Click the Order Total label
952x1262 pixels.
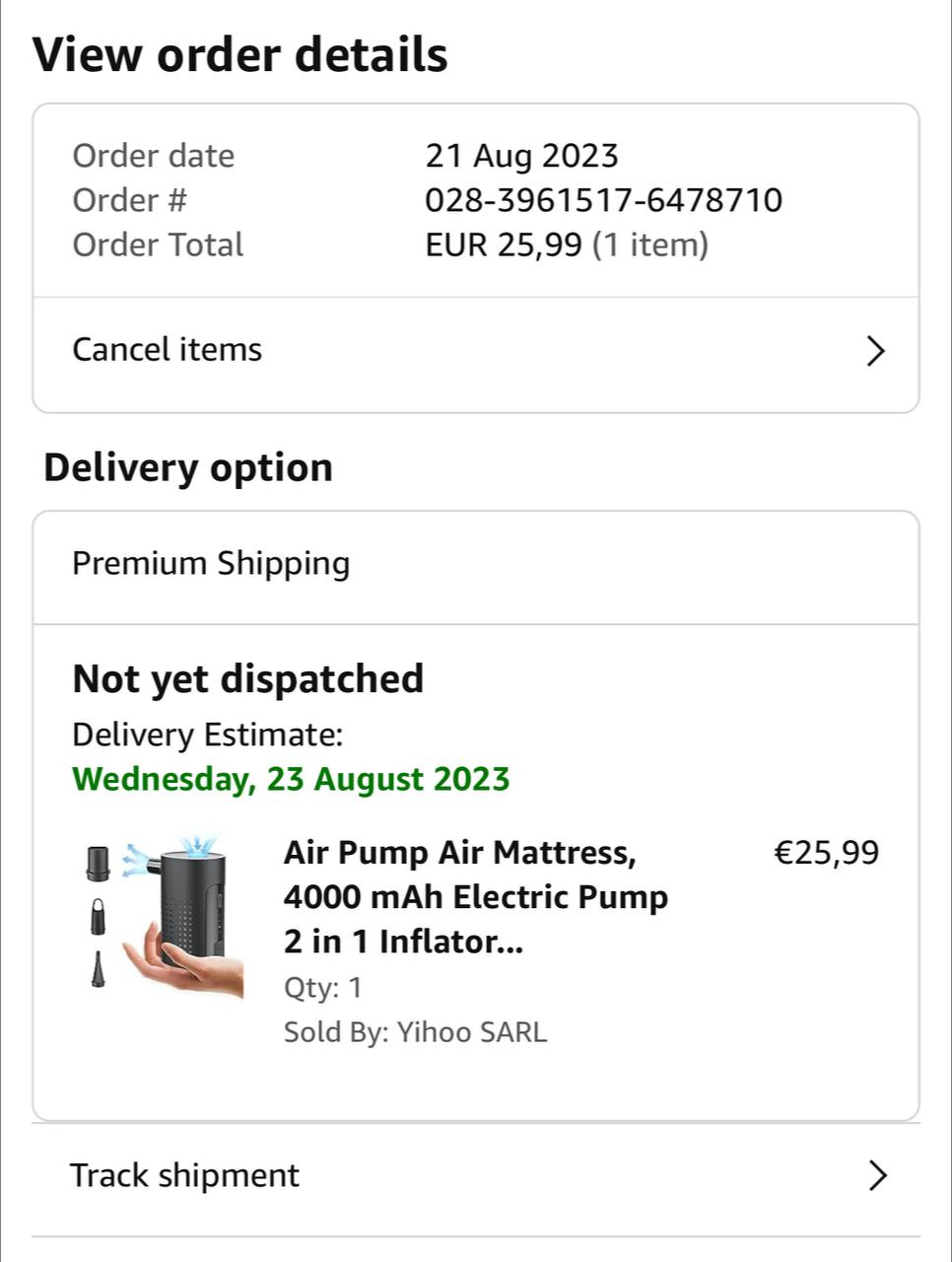(158, 245)
